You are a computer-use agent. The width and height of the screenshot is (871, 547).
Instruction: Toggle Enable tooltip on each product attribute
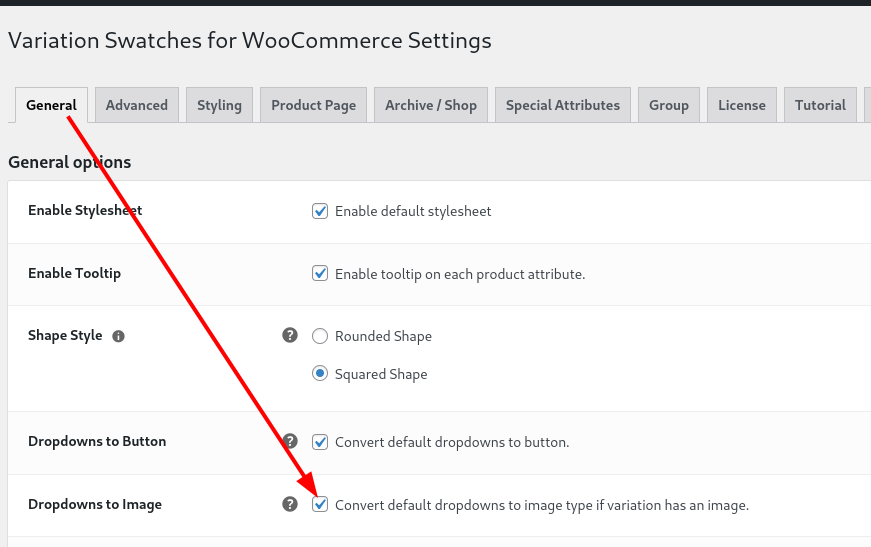point(320,274)
